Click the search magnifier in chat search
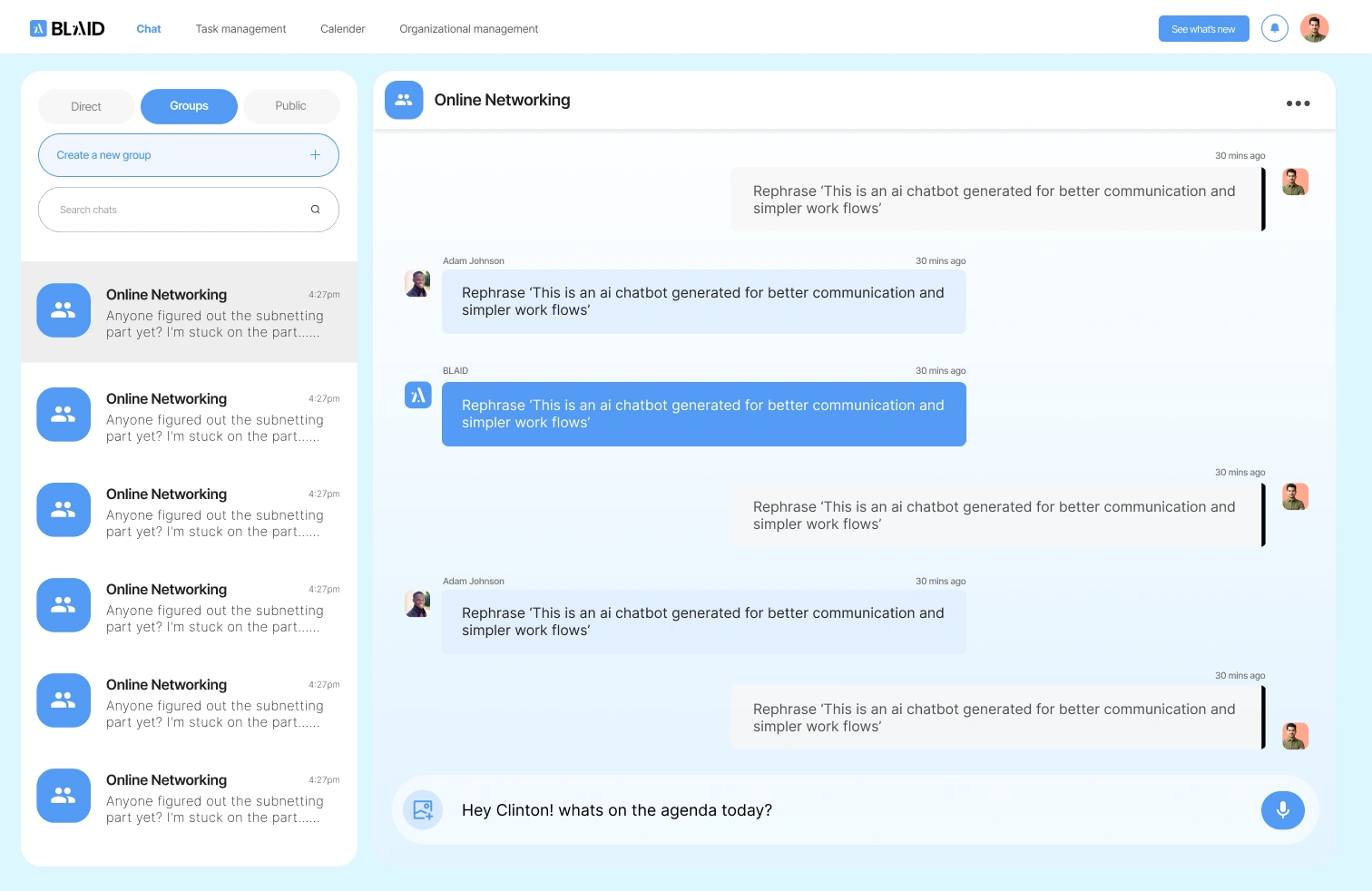Viewport: 1372px width, 891px height. pos(315,209)
